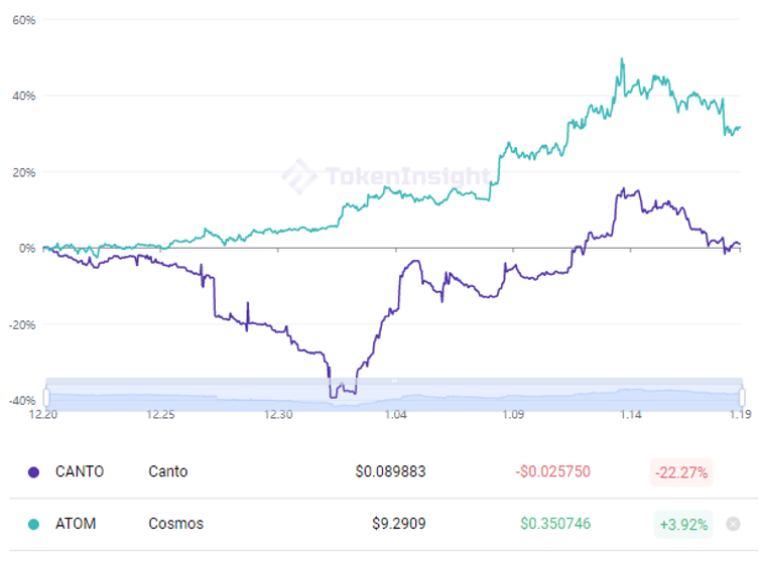Image resolution: width=771 pixels, height=571 pixels.
Task: Remove the ATOM Cosmos row with its x icon
Action: click(x=733, y=524)
